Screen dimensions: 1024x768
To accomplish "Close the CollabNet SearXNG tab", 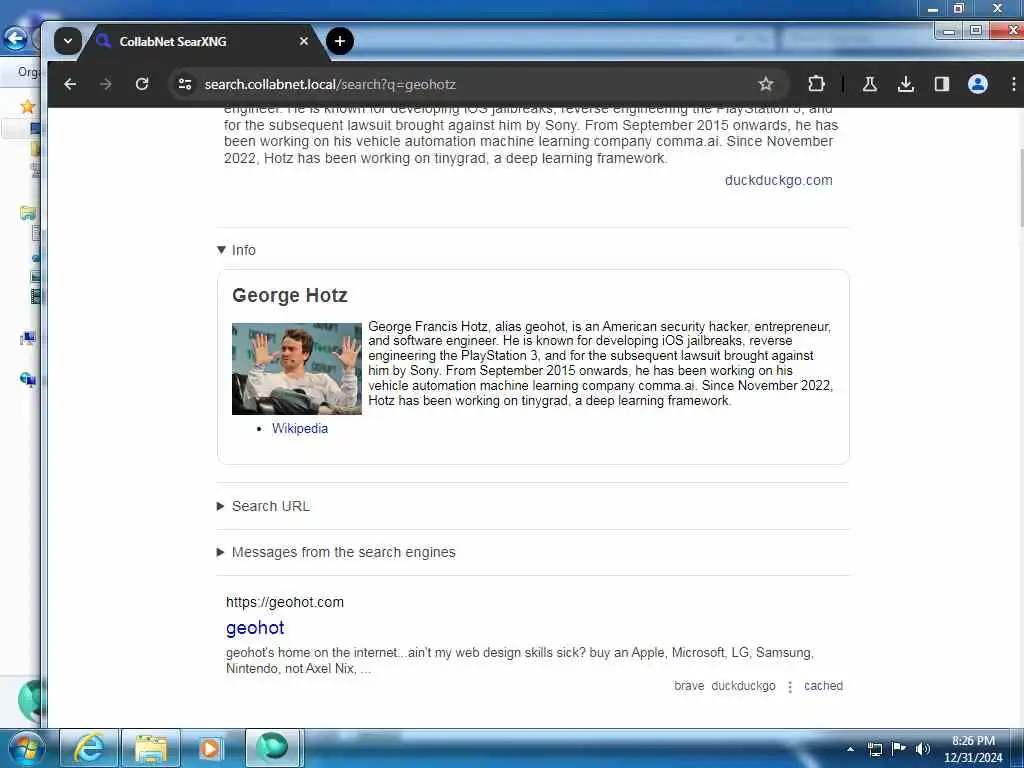I will [x=304, y=41].
